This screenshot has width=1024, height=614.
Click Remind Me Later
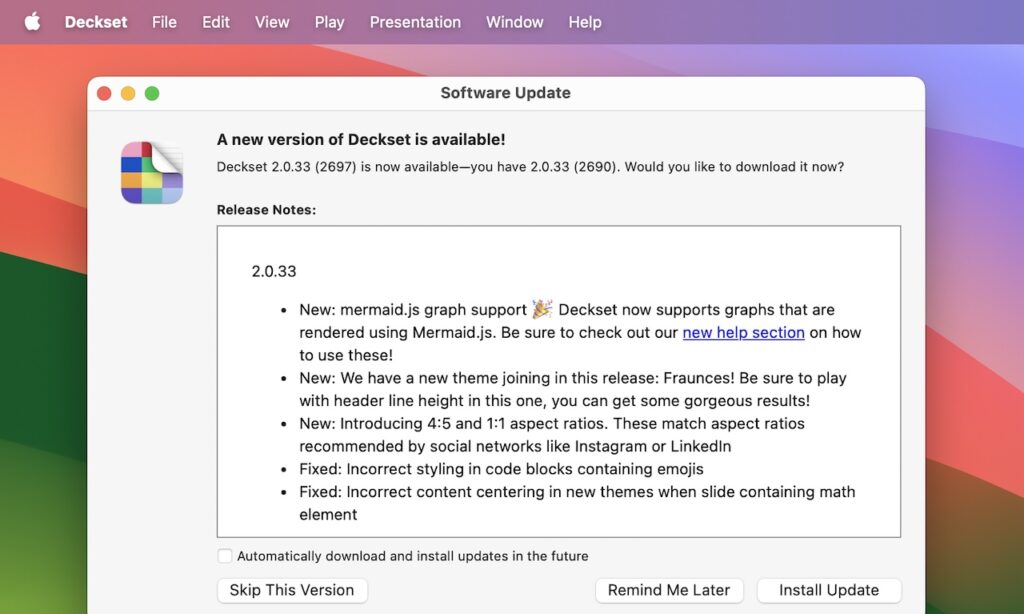[669, 590]
